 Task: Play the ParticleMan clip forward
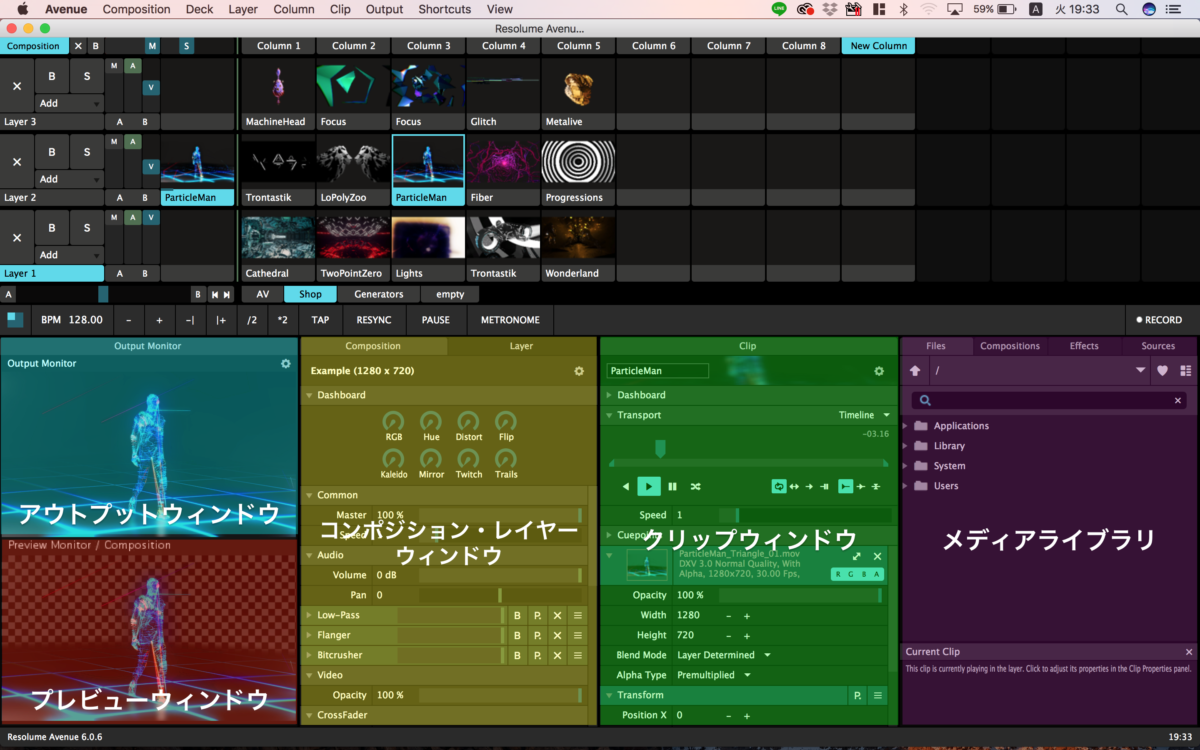coord(649,486)
